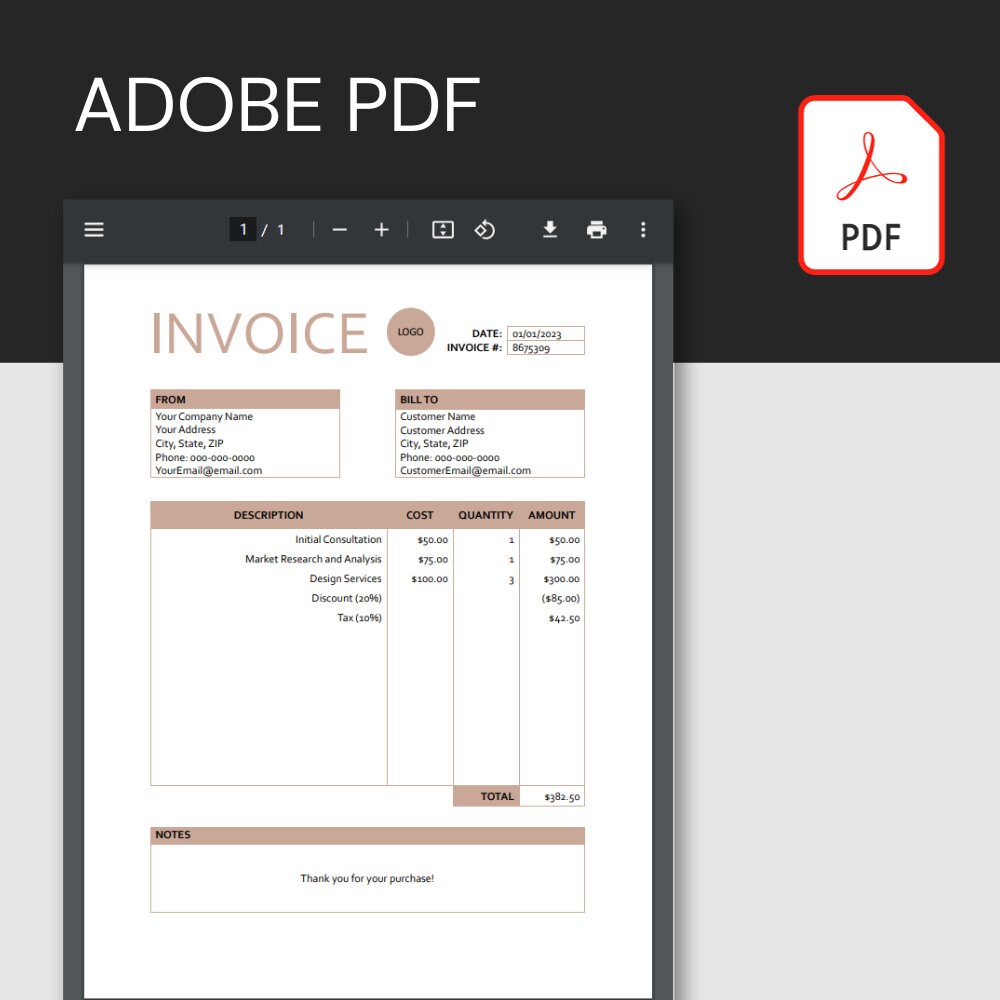Open extra viewer settings with three-dot menu

coord(643,230)
